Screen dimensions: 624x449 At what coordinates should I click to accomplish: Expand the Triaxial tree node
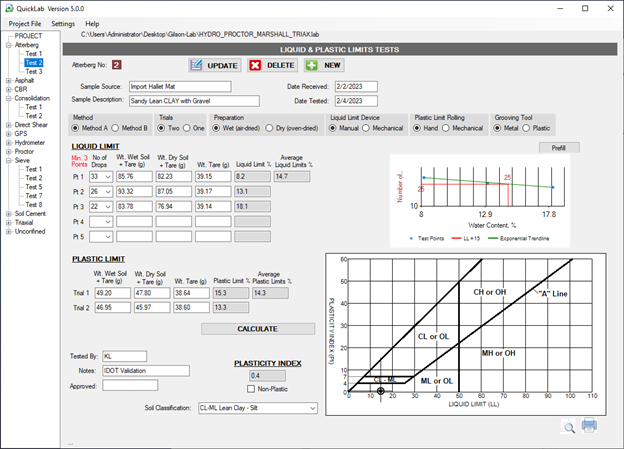tap(9, 223)
